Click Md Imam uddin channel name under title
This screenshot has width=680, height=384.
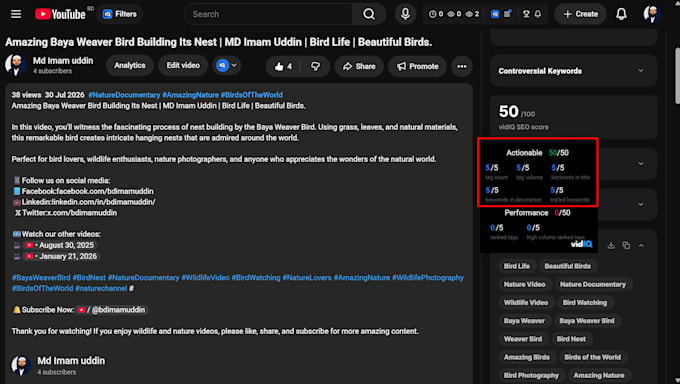(x=63, y=61)
